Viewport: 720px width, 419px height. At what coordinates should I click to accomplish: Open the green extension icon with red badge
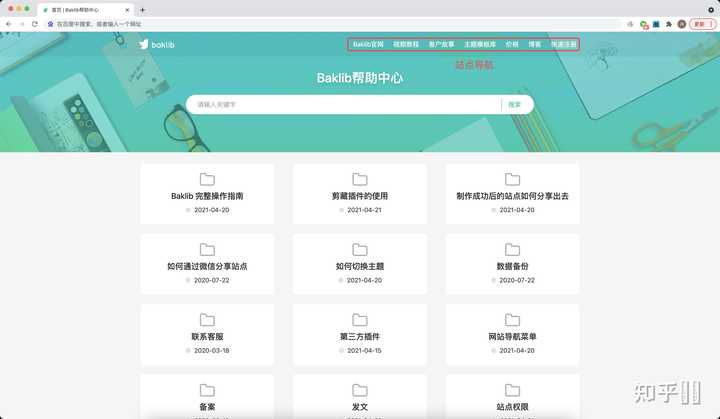pos(644,24)
